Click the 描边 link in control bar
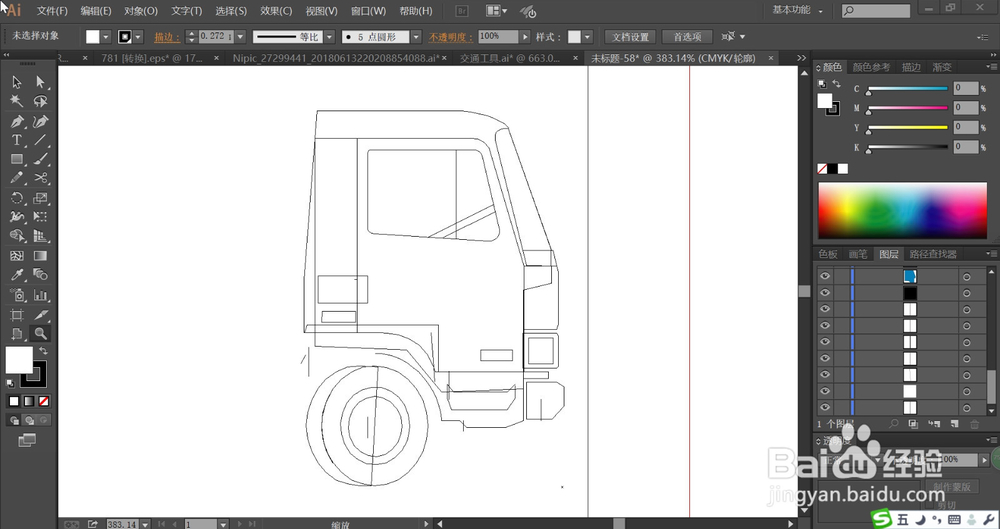 point(167,37)
